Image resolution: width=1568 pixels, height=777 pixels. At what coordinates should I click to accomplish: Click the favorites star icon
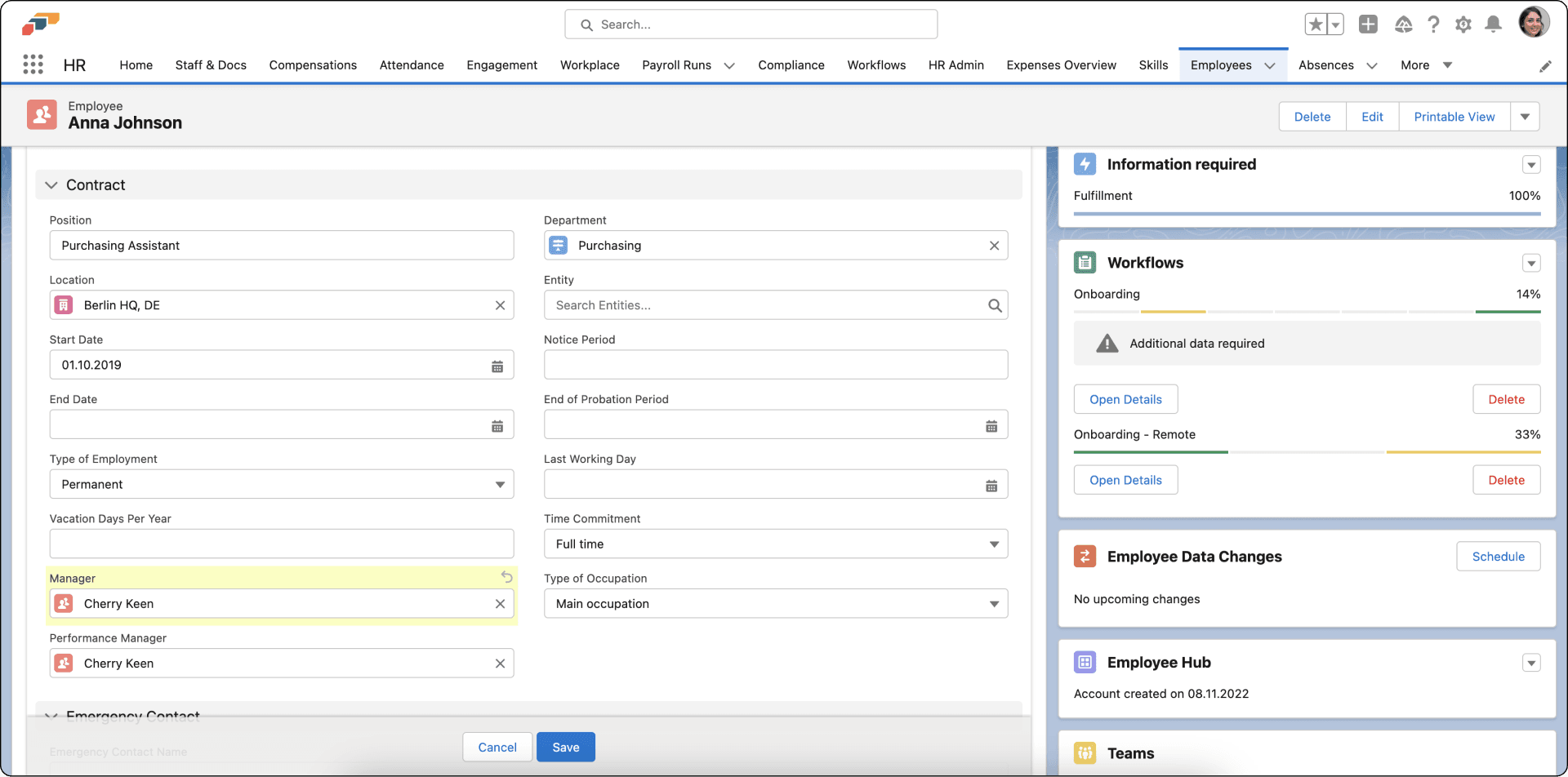coord(1316,24)
